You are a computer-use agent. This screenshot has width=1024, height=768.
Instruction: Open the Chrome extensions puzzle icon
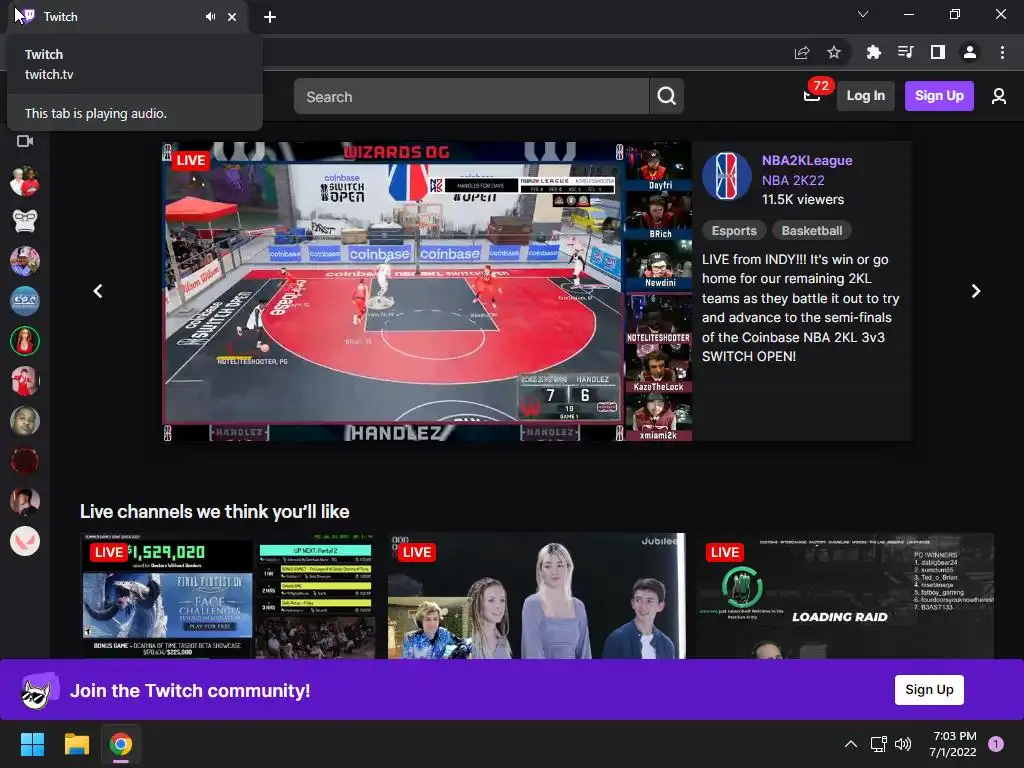[x=873, y=52]
